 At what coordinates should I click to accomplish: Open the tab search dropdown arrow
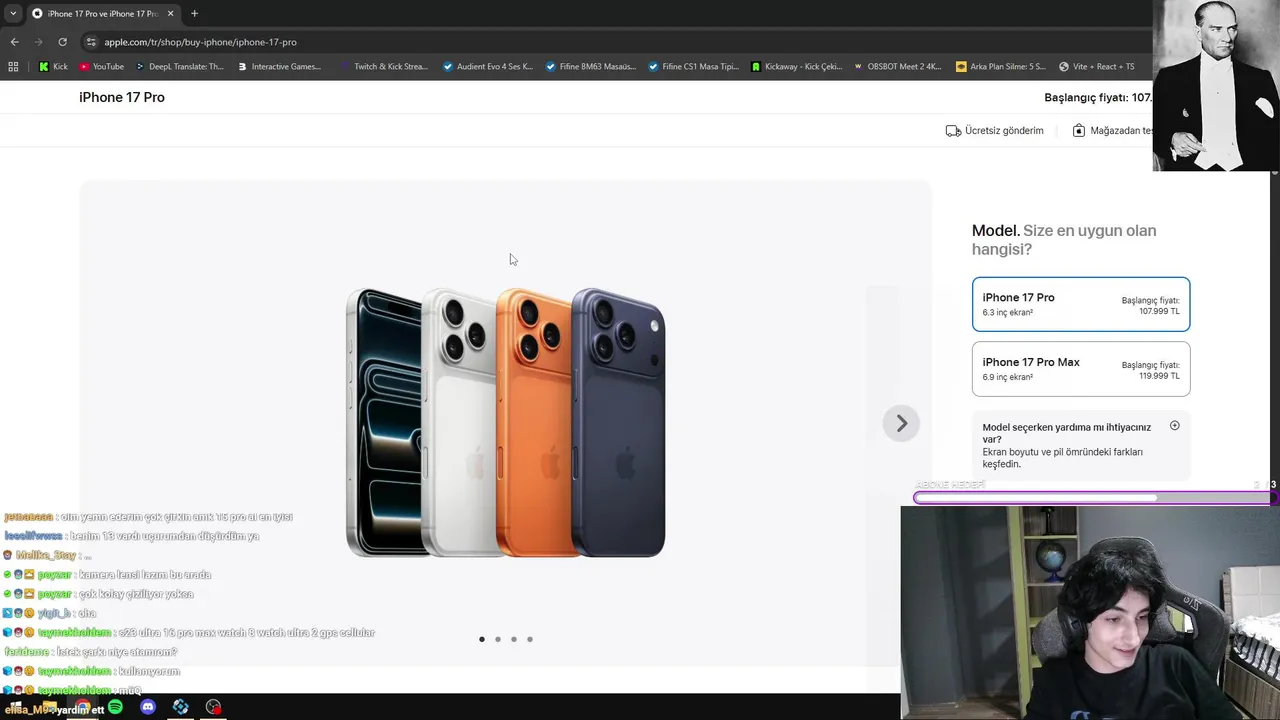pyautogui.click(x=13, y=13)
